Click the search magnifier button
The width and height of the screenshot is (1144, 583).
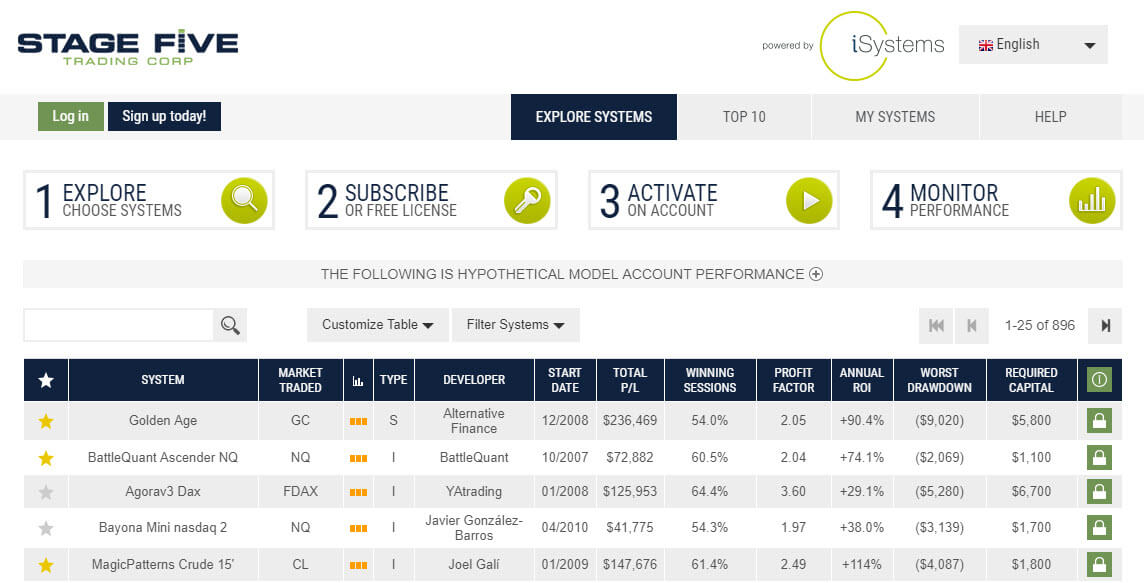click(x=230, y=325)
